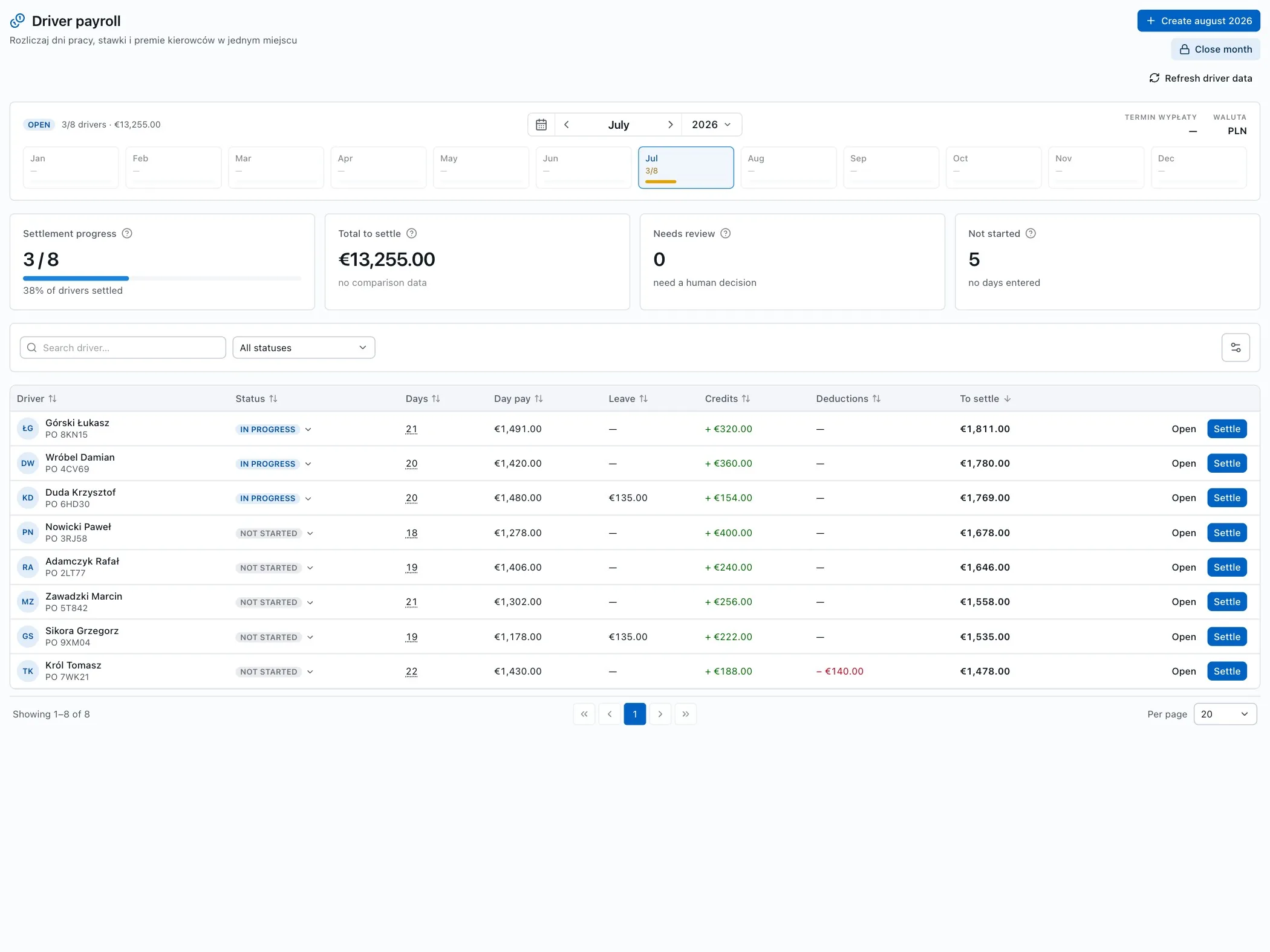Viewport: 1270px width, 952px height.
Task: Click the 22 days value for Król Tomasz
Action: pyautogui.click(x=411, y=672)
